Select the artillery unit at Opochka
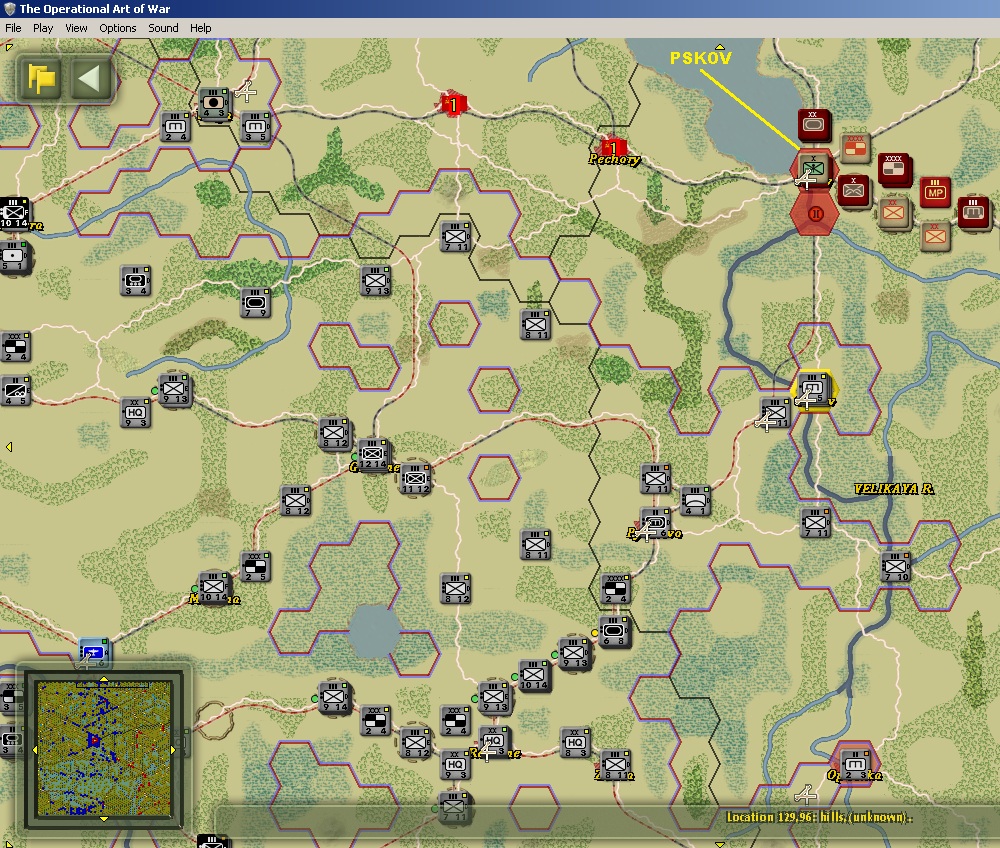The height and width of the screenshot is (848, 1000). point(856,764)
